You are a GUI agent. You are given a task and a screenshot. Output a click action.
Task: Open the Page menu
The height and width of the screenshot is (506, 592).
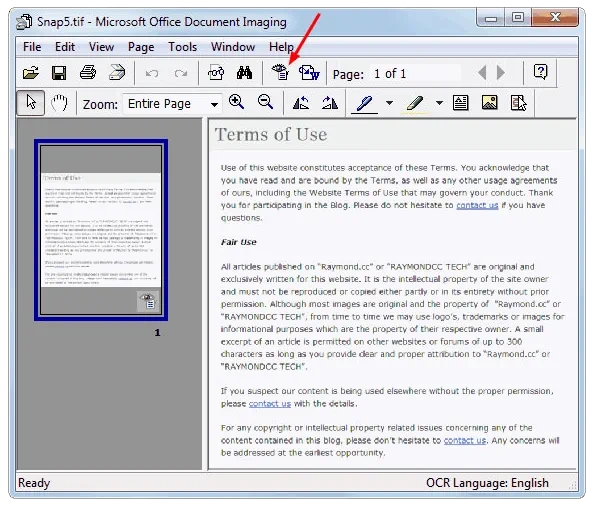[141, 47]
